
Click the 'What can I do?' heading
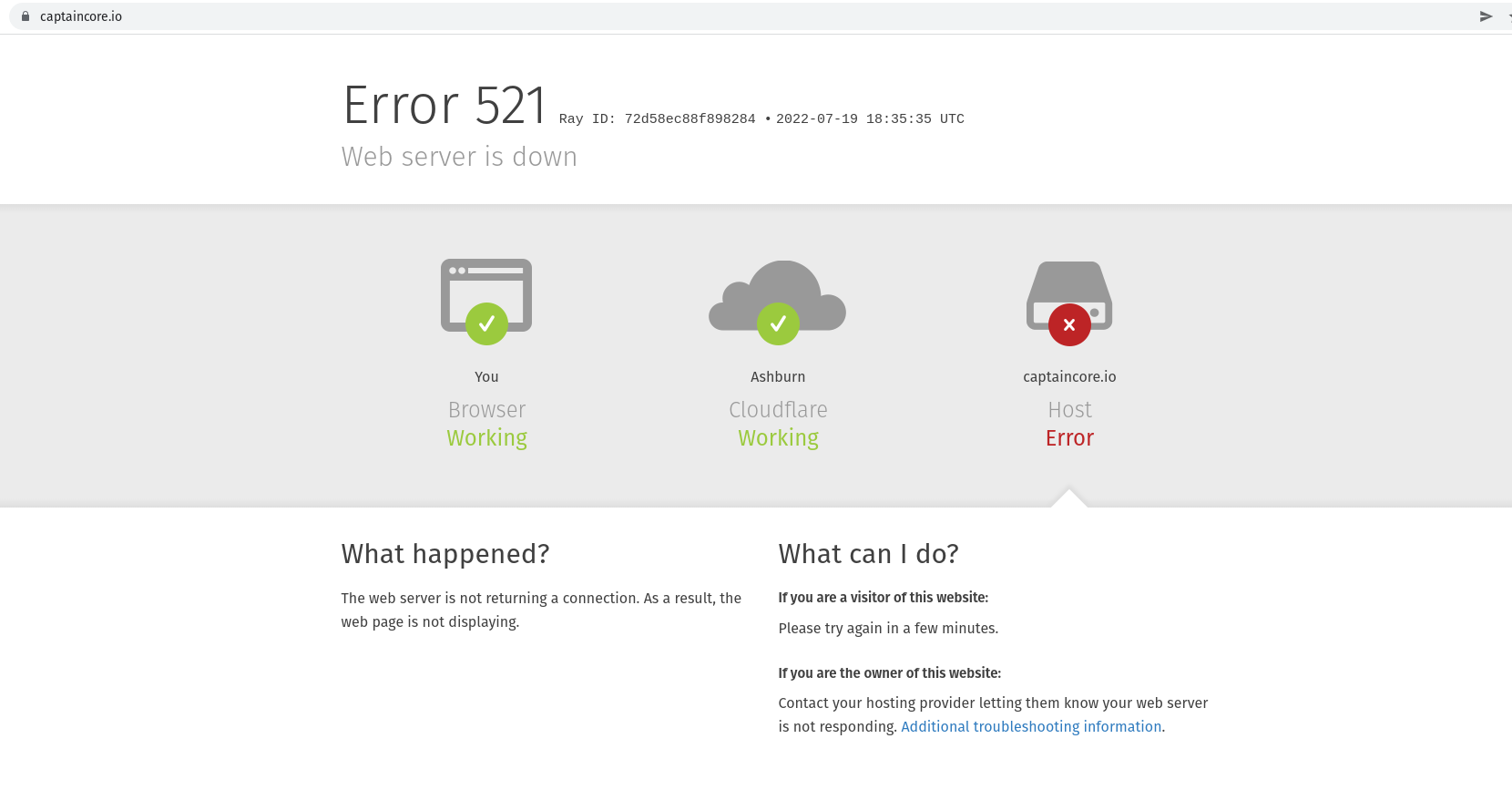click(x=869, y=554)
